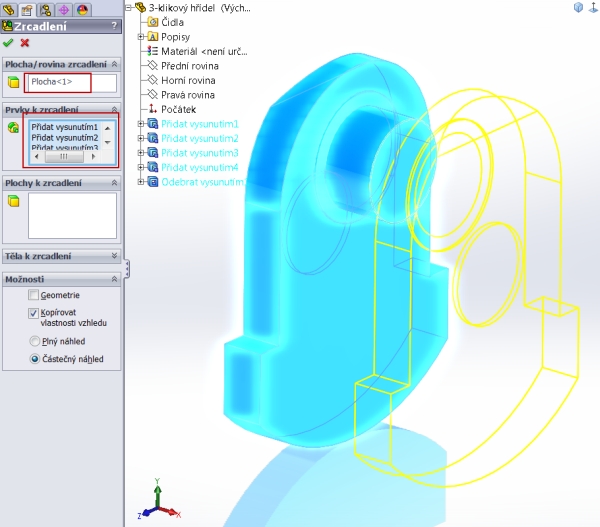Click the Horní rovina plane icon
Viewport: 600px width, 527px height.
click(153, 80)
